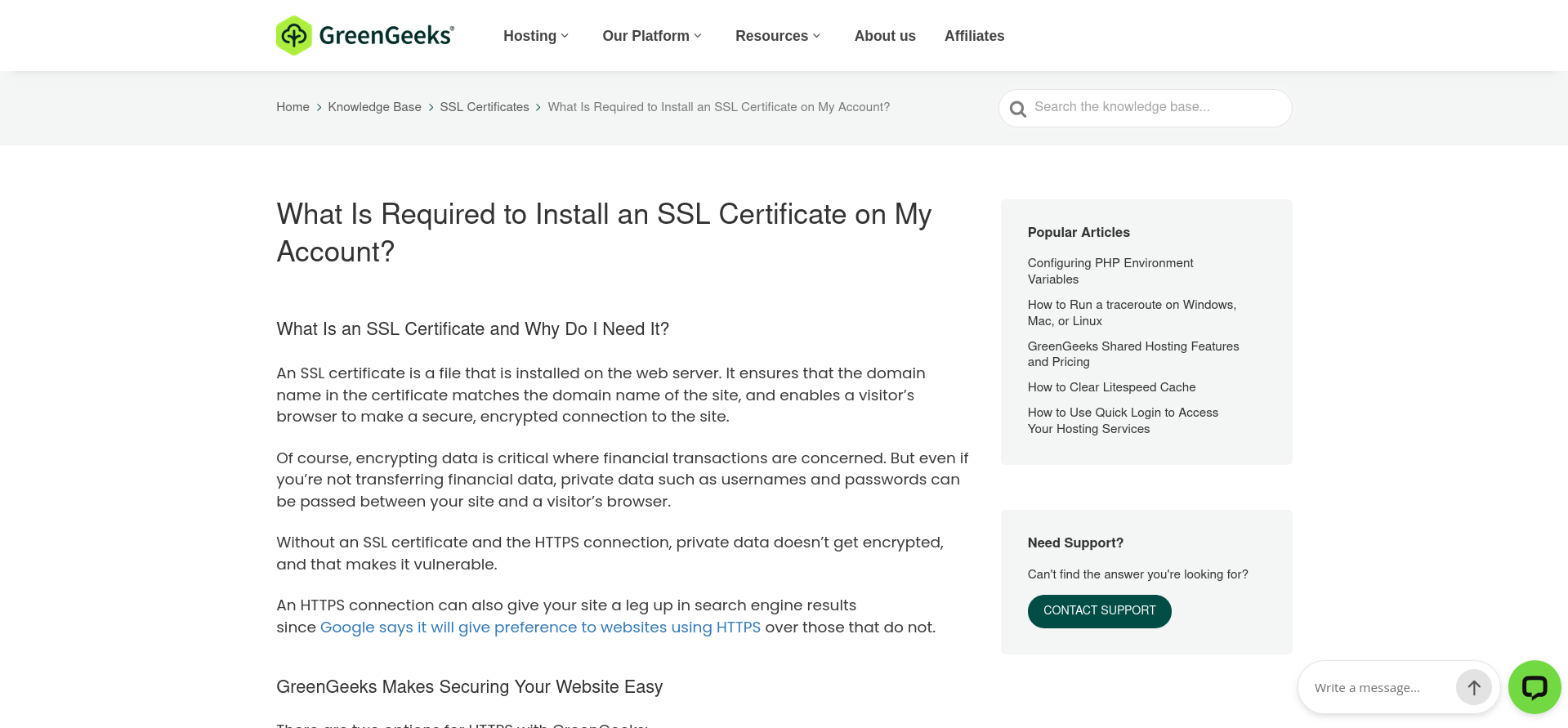1568x728 pixels.
Task: Go to Knowledge Base breadcrumb
Action: [374, 107]
